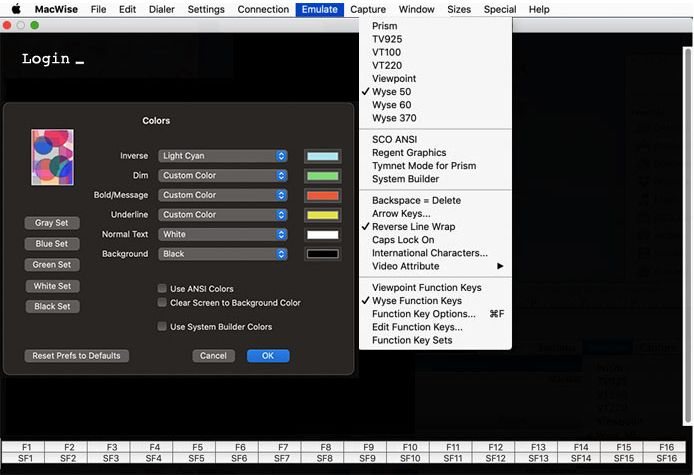Apply the Black Set preset

52,306
